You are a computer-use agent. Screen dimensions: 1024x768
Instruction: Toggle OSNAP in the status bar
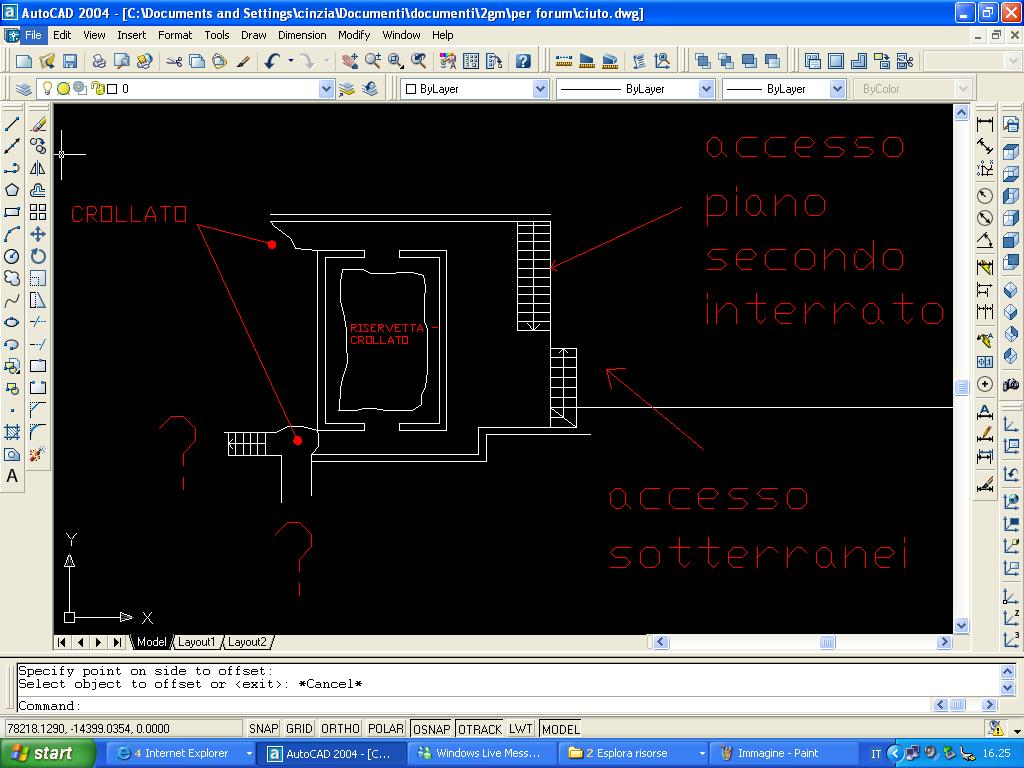tap(431, 729)
